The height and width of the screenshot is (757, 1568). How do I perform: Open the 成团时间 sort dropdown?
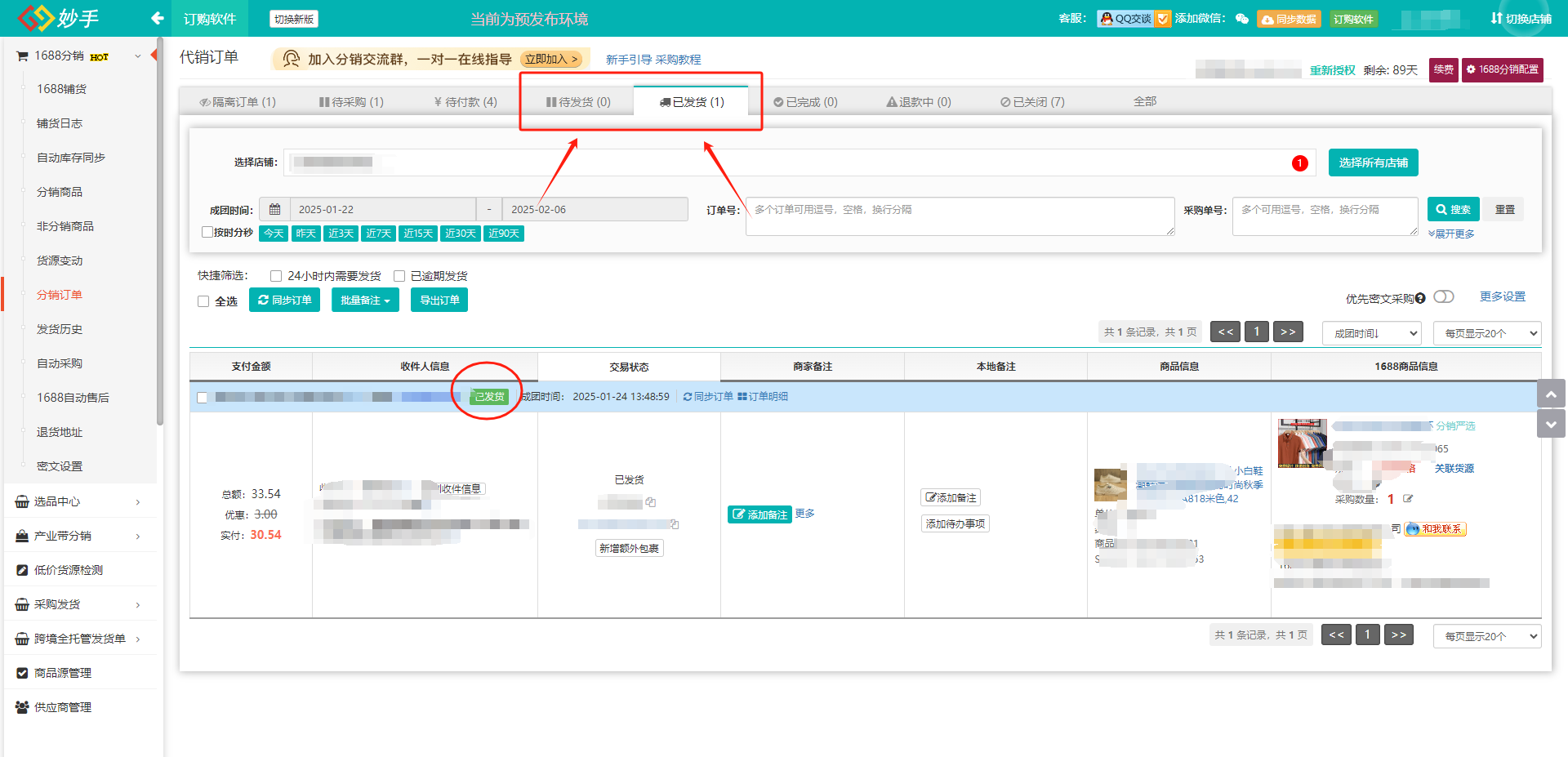[1372, 333]
